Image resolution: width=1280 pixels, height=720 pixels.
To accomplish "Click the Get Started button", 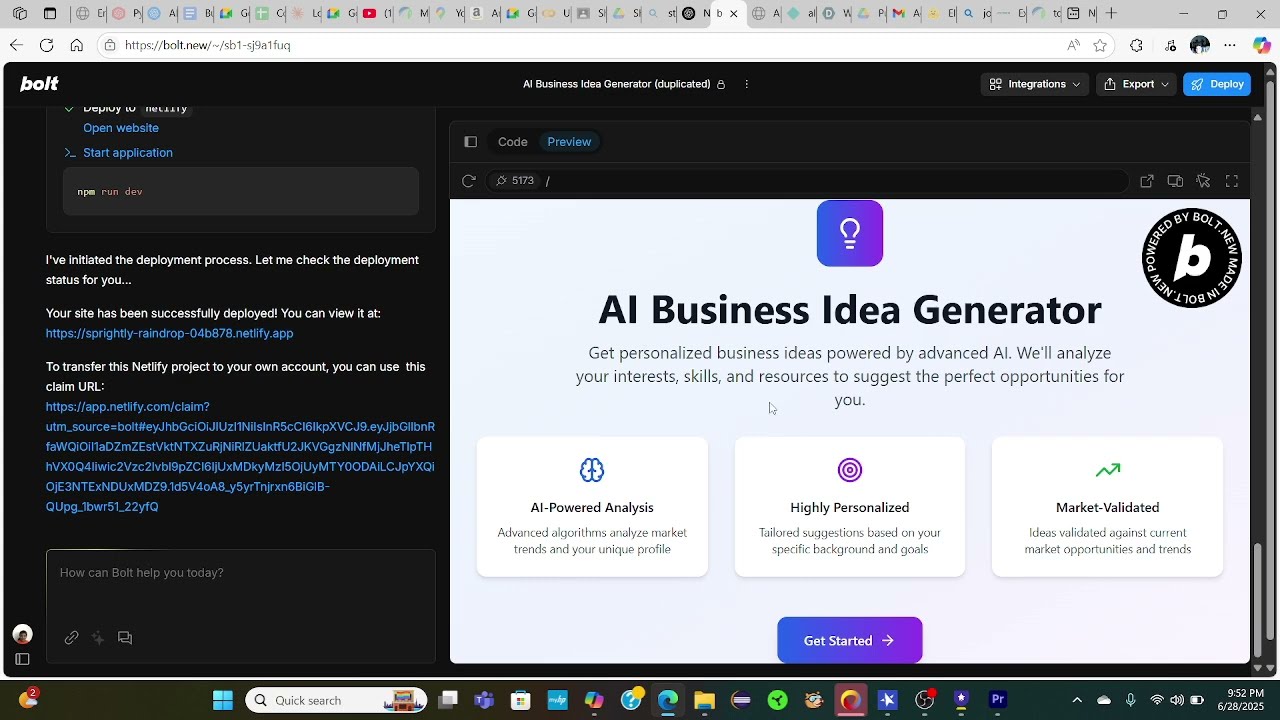I will pos(850,640).
